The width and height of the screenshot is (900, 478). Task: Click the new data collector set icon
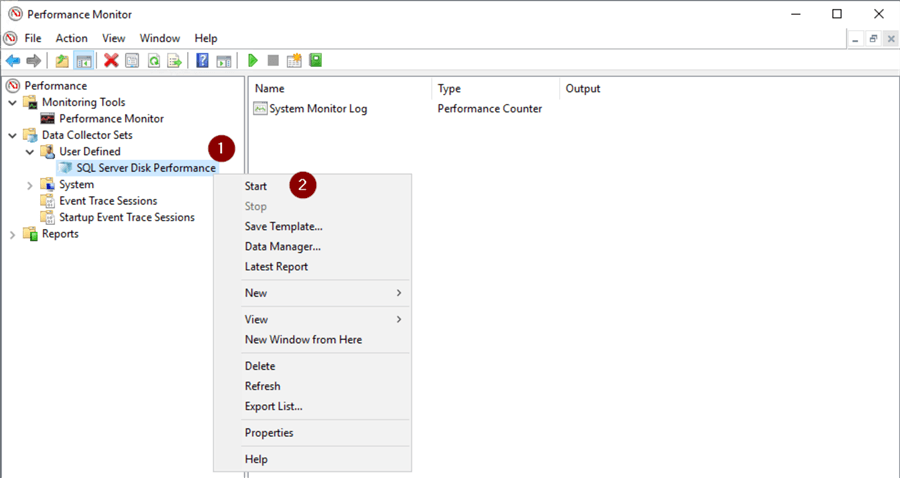click(x=294, y=60)
